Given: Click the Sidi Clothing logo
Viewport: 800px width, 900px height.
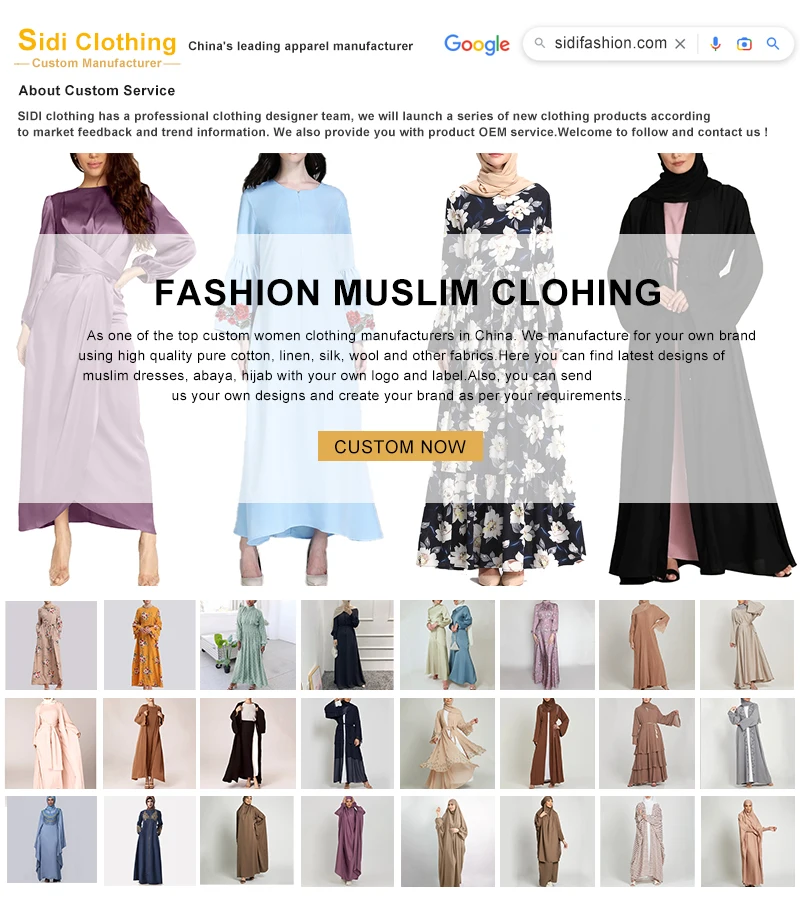Looking at the screenshot, I should 97,48.
